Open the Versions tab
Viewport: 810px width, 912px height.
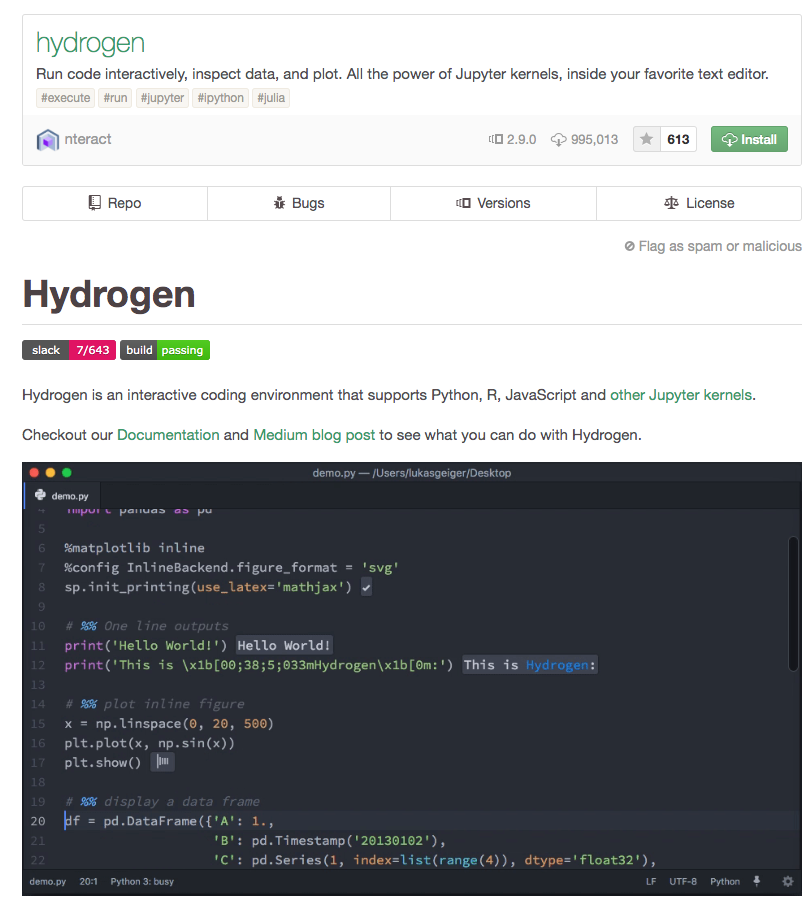coord(493,203)
